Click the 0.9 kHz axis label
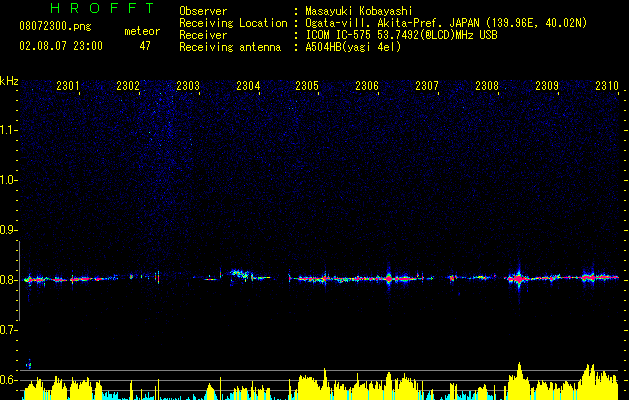The image size is (629, 400). coord(8,230)
